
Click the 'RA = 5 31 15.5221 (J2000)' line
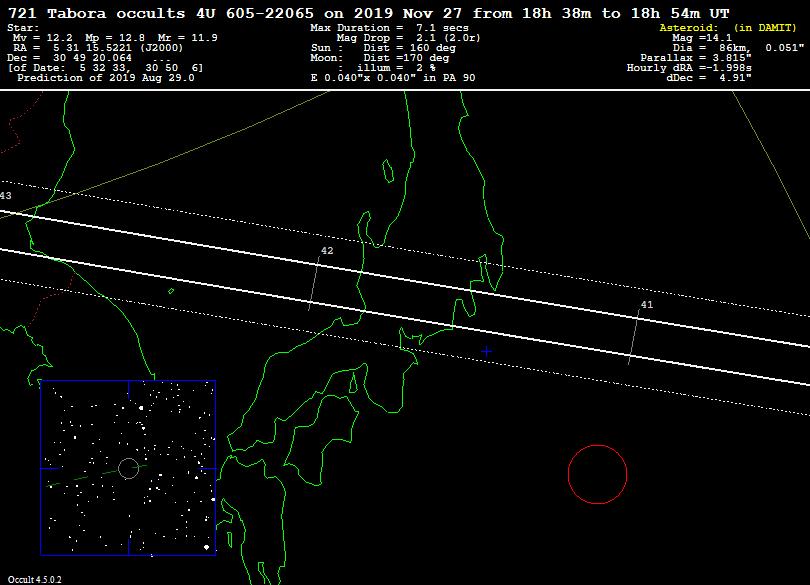pos(98,48)
